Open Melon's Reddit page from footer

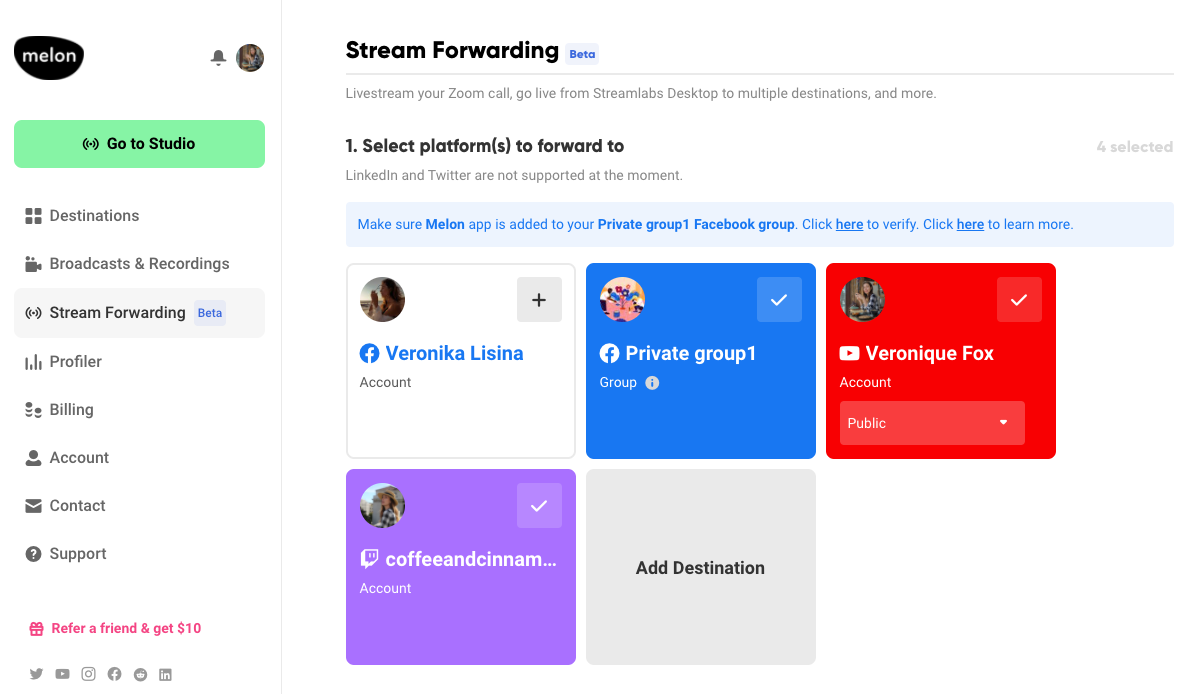[141, 674]
